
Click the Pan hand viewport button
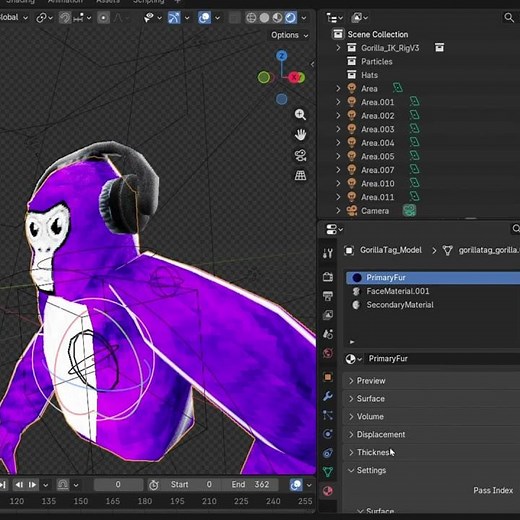coord(300,135)
